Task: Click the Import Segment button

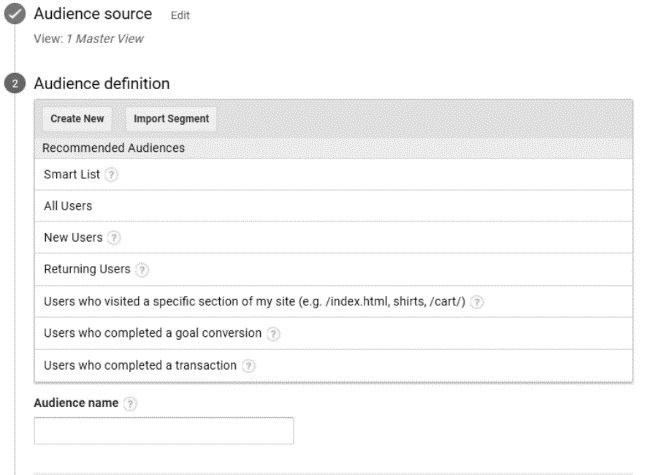Action: 171,119
